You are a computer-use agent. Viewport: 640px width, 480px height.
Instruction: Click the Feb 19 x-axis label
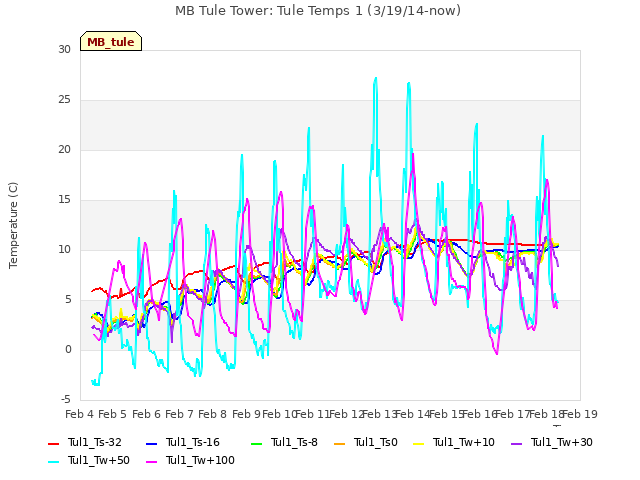pos(580,414)
